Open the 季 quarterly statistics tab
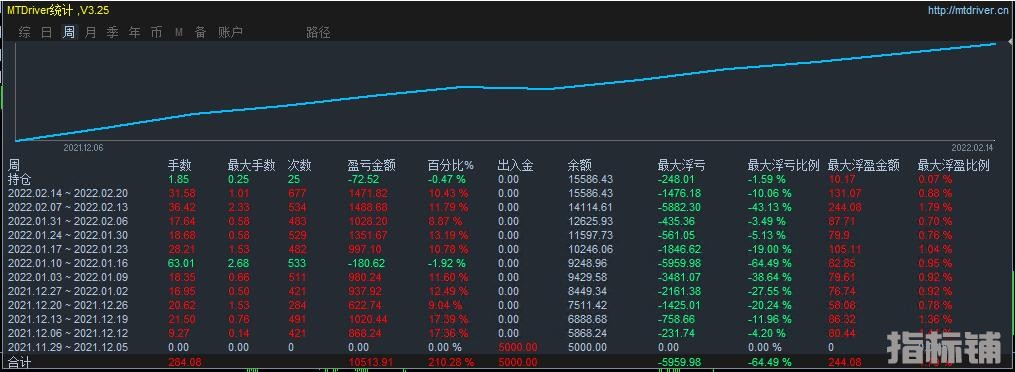This screenshot has width=1015, height=372. (x=113, y=32)
